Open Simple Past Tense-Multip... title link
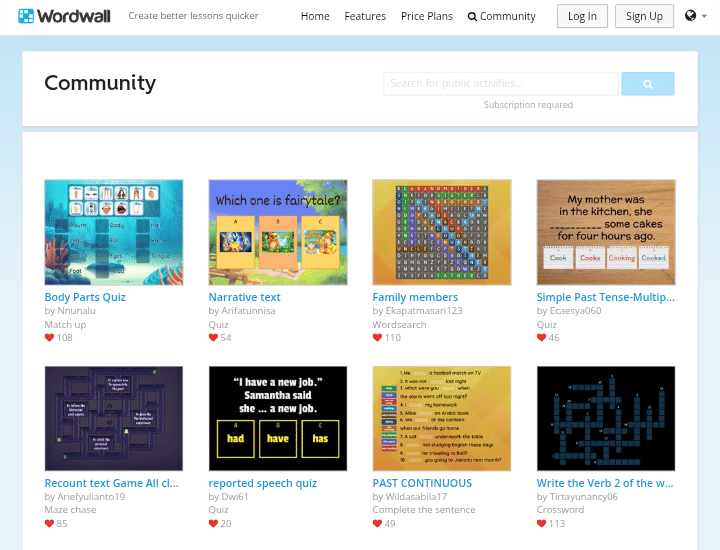The width and height of the screenshot is (720, 550). pyautogui.click(x=606, y=297)
